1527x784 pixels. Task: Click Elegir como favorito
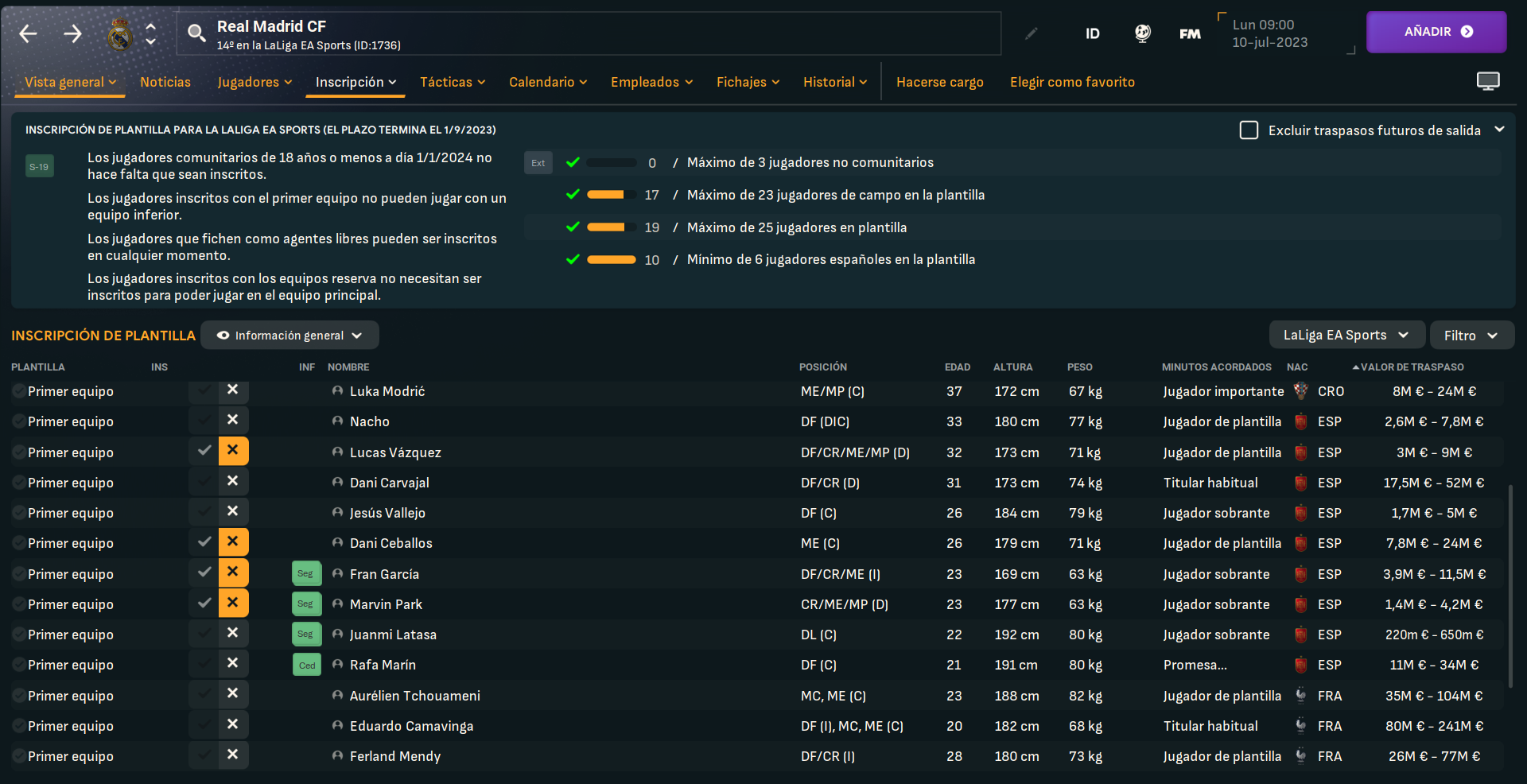point(1072,82)
